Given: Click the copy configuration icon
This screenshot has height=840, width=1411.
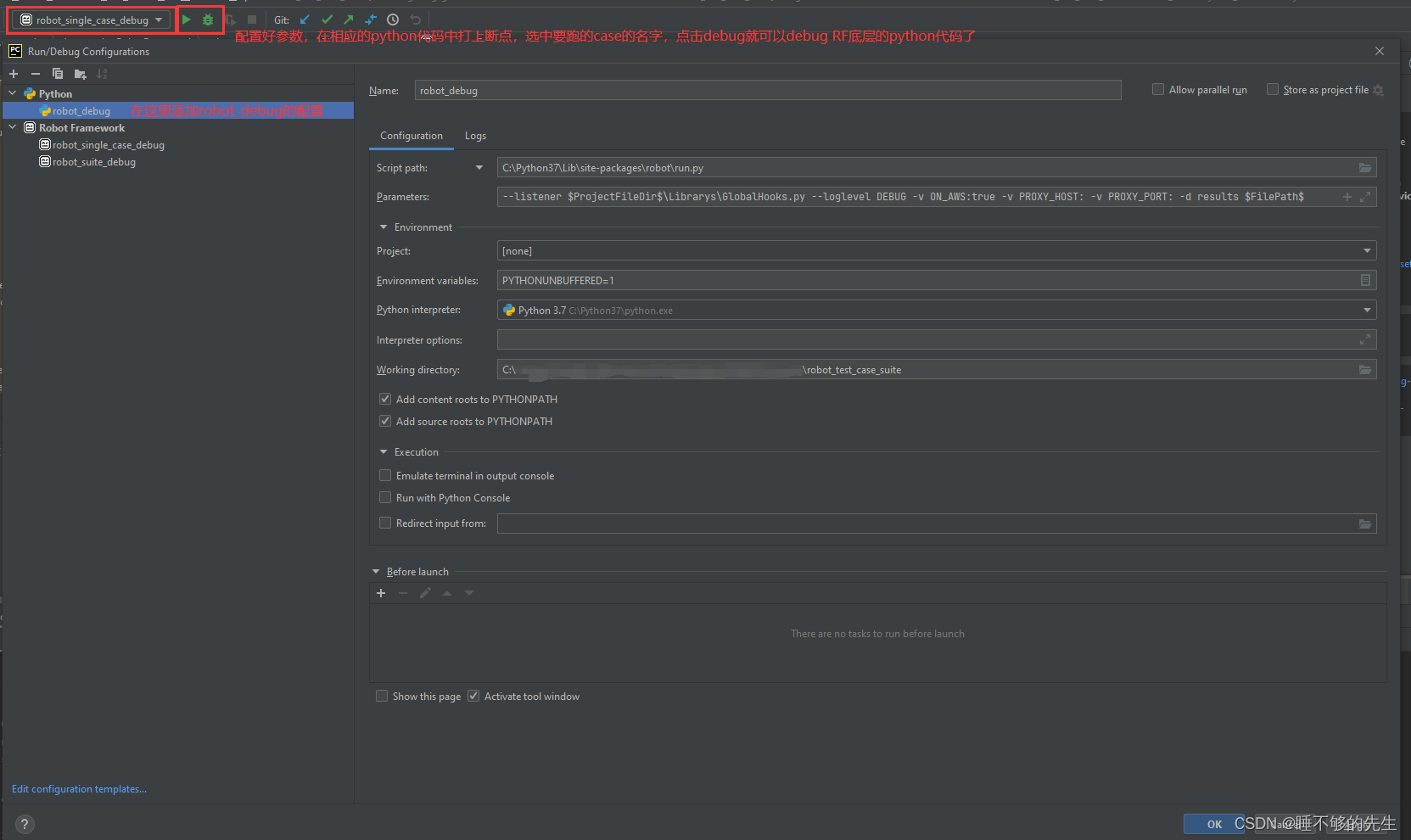Looking at the screenshot, I should [x=58, y=74].
